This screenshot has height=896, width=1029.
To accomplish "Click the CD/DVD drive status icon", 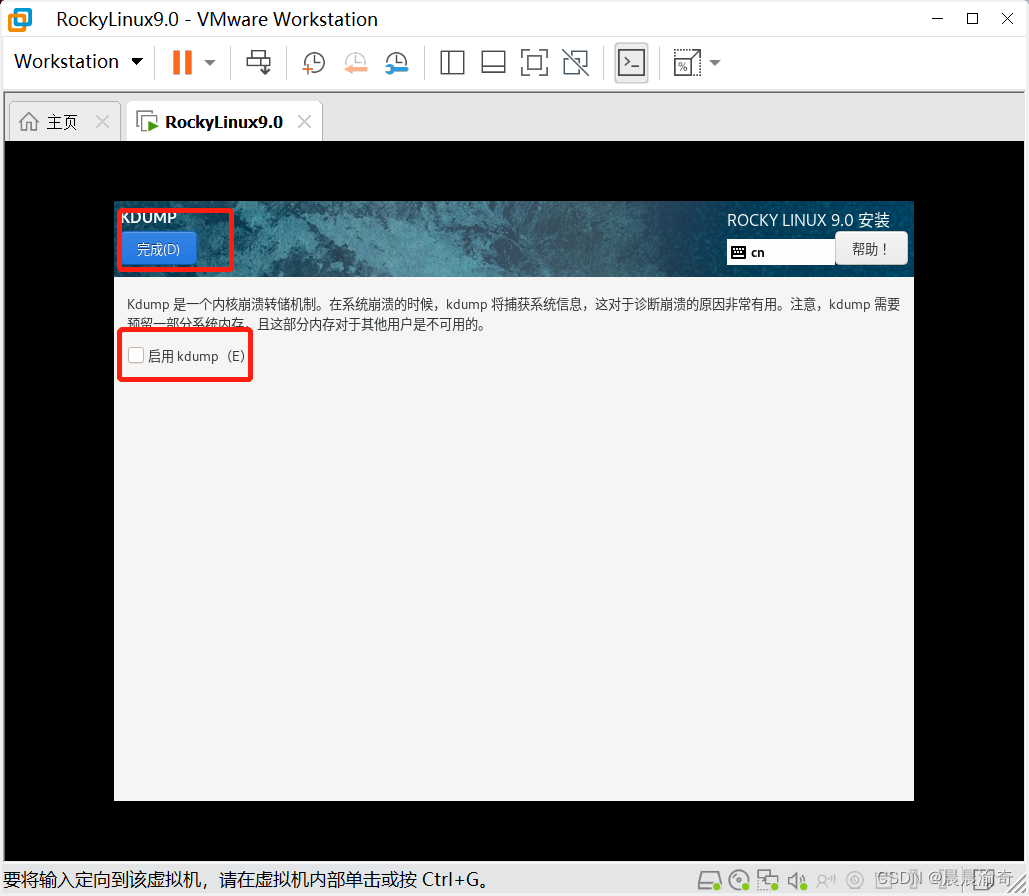I will click(x=739, y=880).
